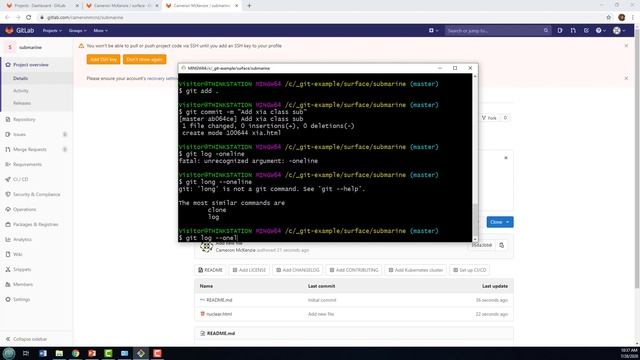640x360 pixels.
Task: Select Activity under Project overview
Action: 21,91
